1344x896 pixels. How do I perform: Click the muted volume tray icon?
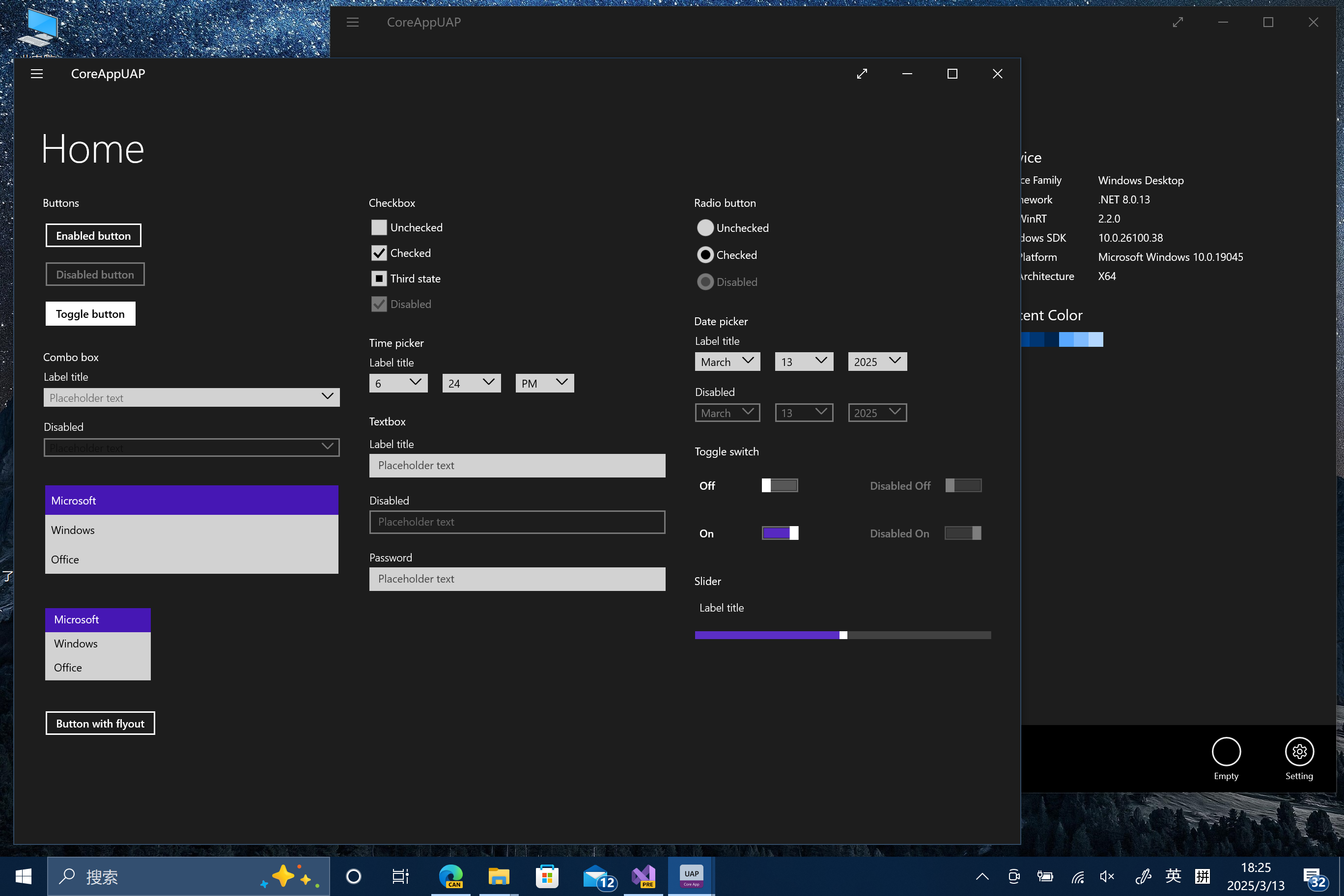(1107, 876)
